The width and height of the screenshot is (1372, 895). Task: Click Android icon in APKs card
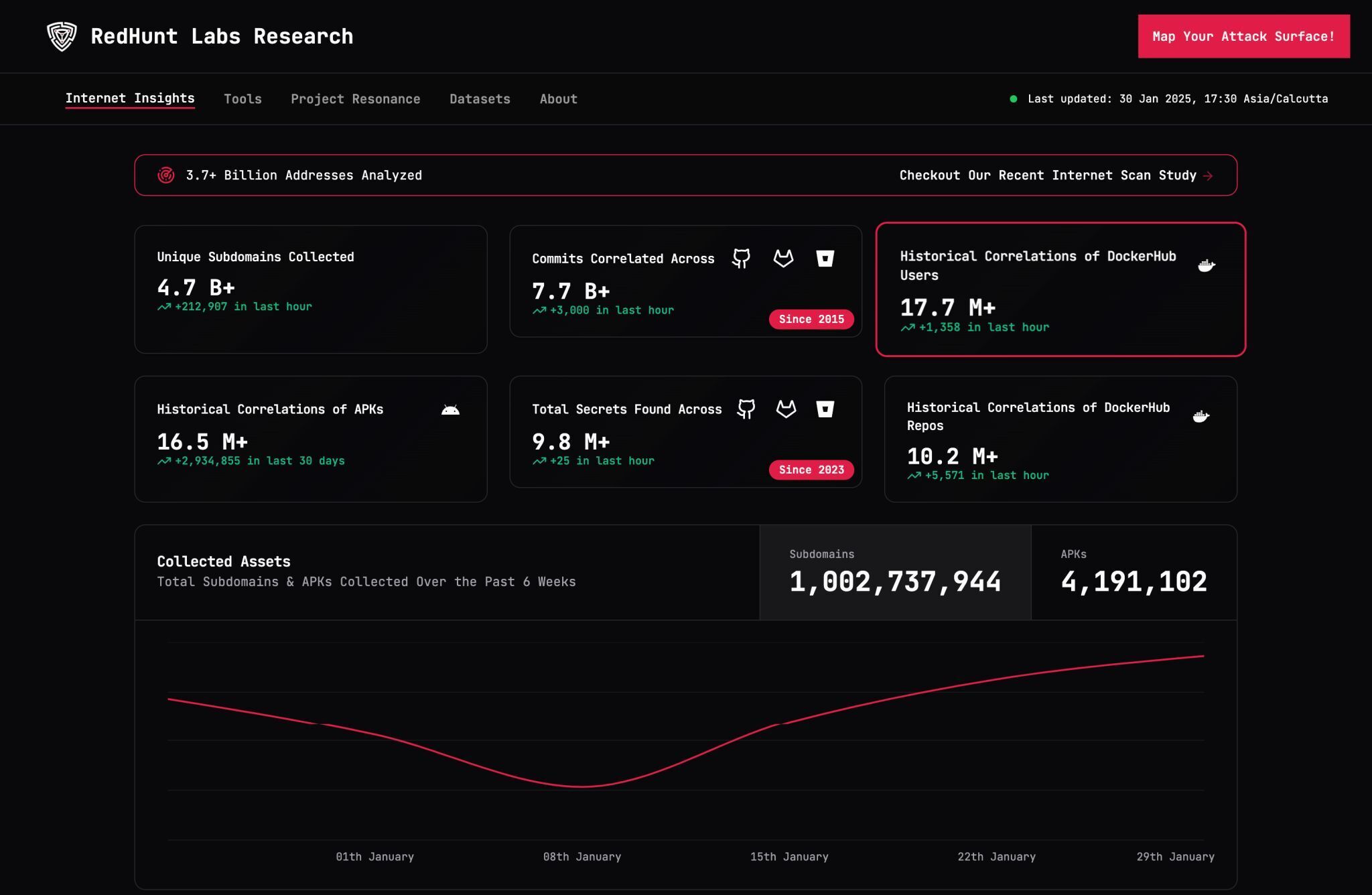click(x=450, y=410)
